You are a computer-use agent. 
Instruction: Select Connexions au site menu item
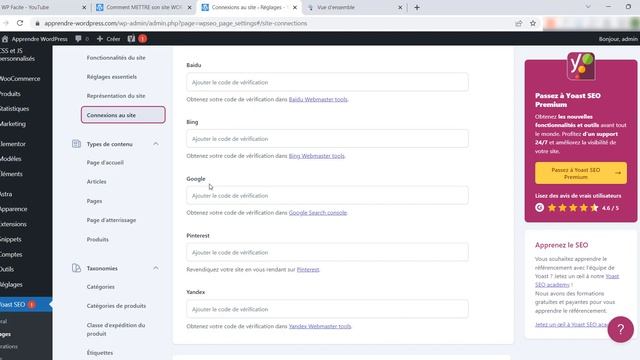tap(123, 115)
